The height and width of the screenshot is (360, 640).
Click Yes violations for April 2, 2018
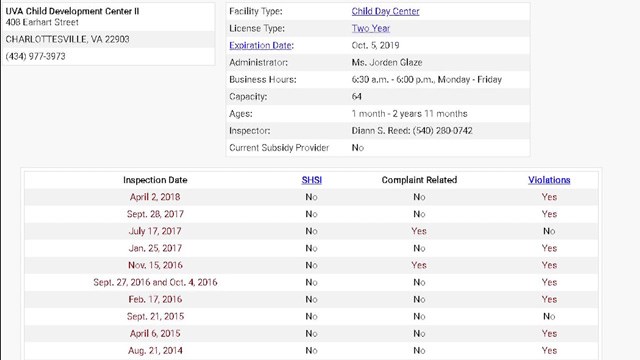pyautogui.click(x=549, y=197)
